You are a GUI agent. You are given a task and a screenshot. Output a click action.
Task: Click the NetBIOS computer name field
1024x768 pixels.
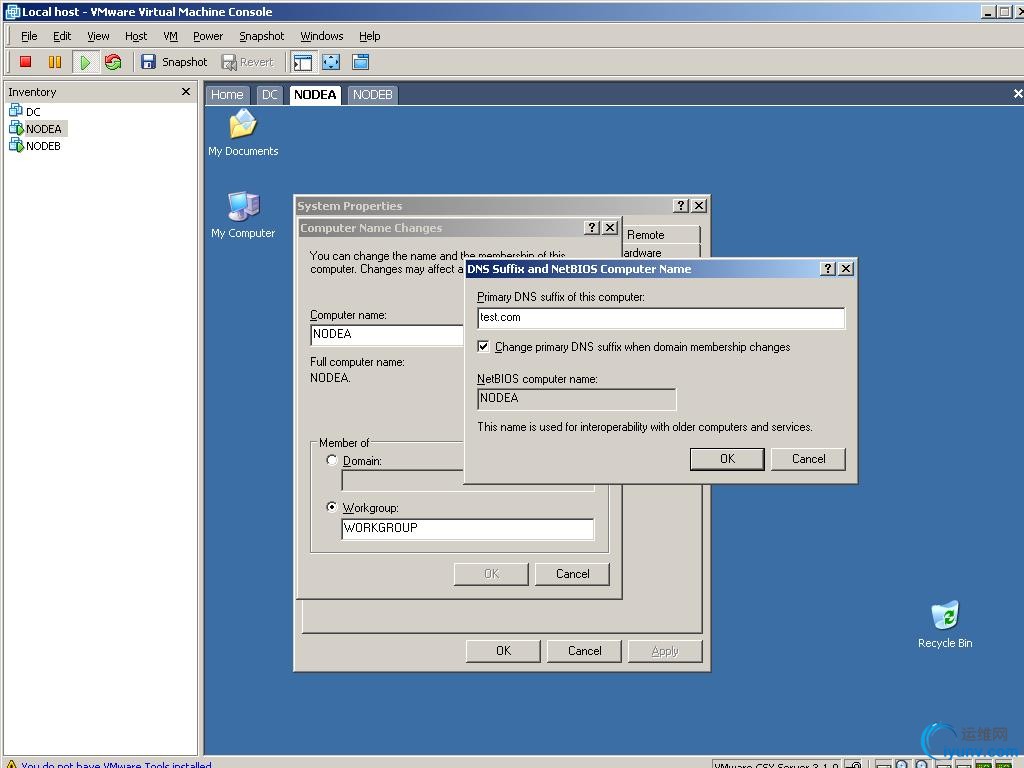[577, 399]
